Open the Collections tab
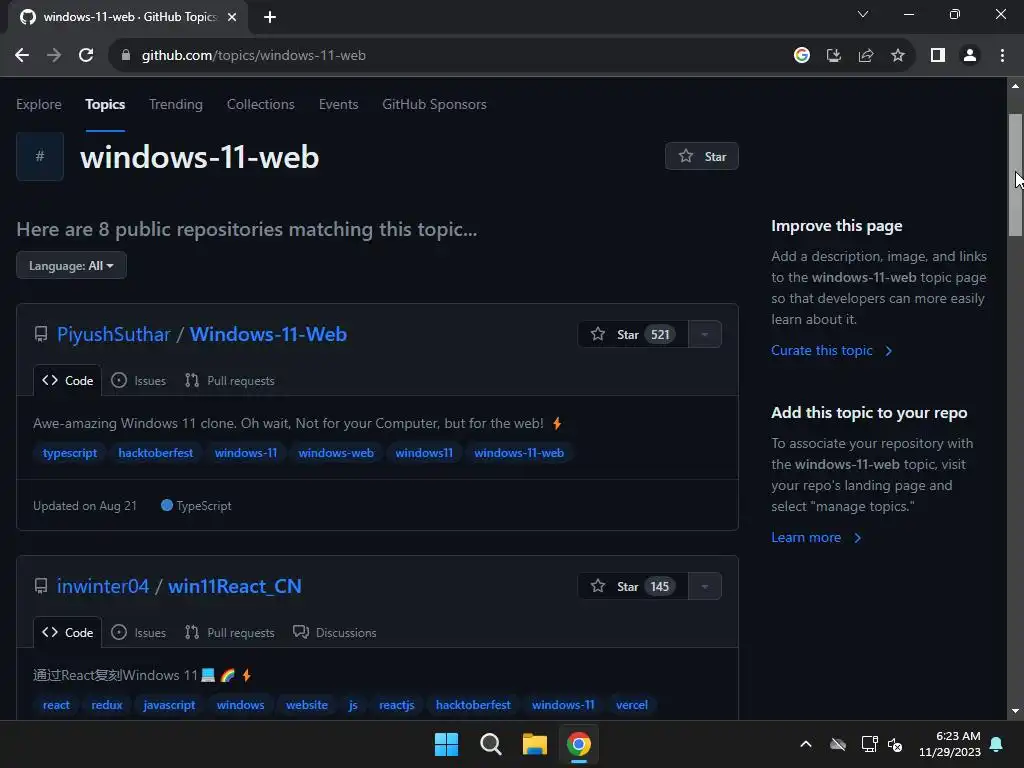The height and width of the screenshot is (768, 1024). (261, 104)
